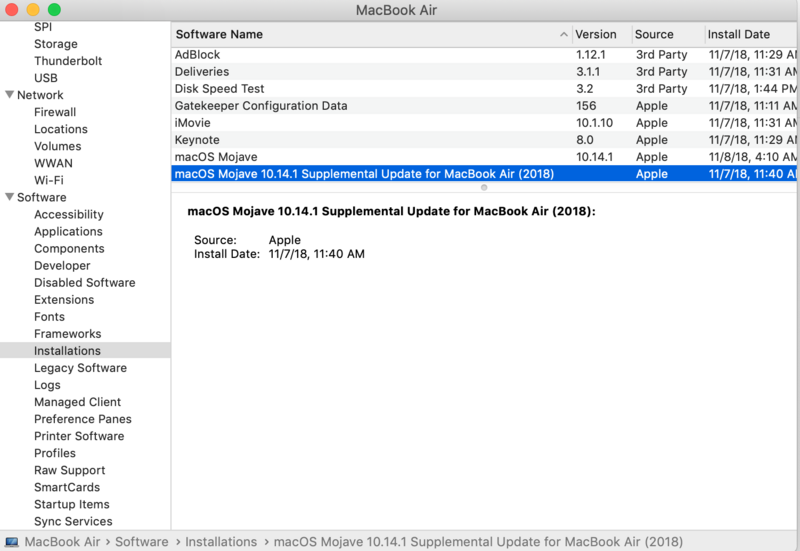Select Logs in the sidebar
Image resolution: width=800 pixels, height=551 pixels.
(x=47, y=385)
